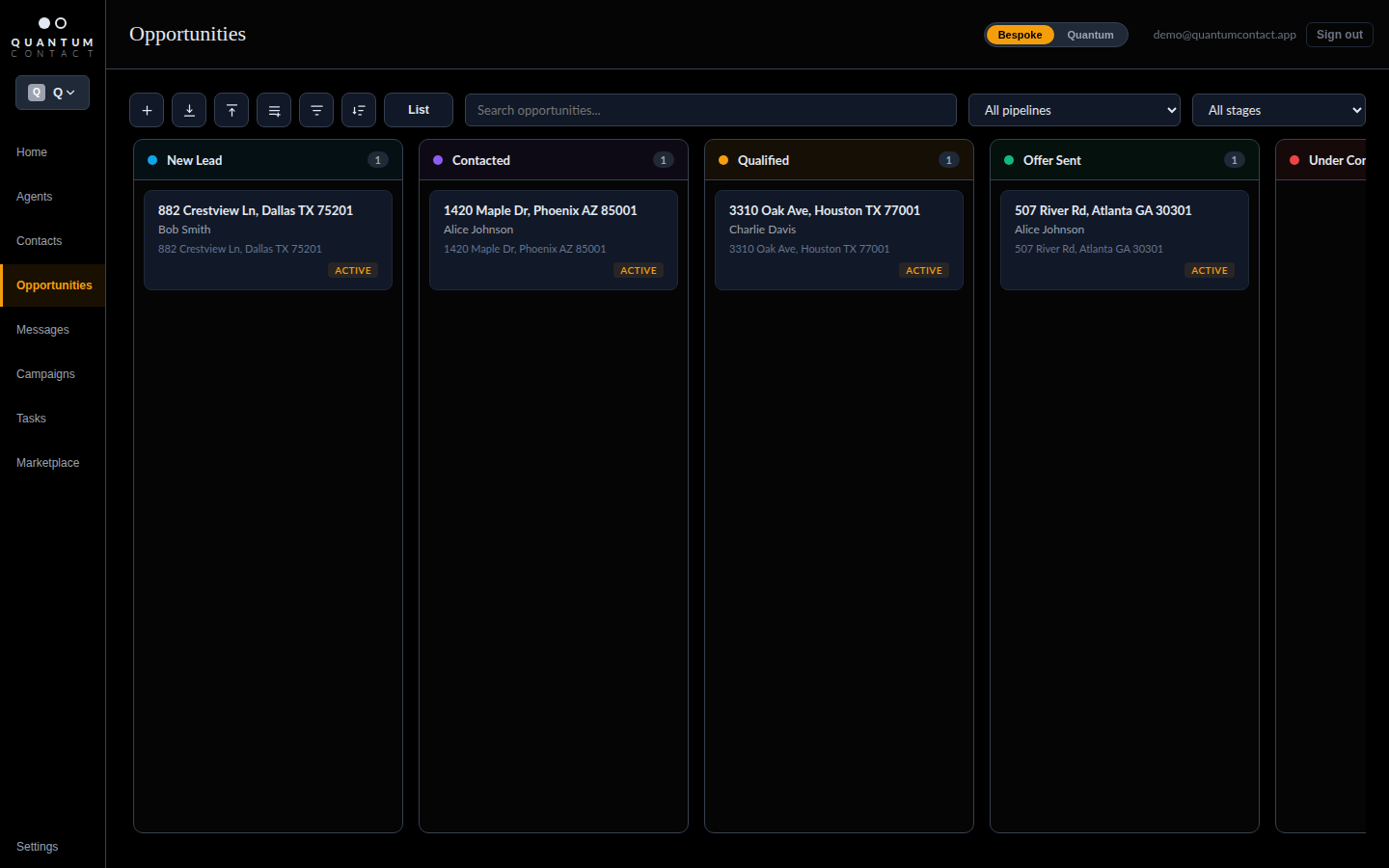Open the 507 River Rd opportunity card

[1125, 240]
